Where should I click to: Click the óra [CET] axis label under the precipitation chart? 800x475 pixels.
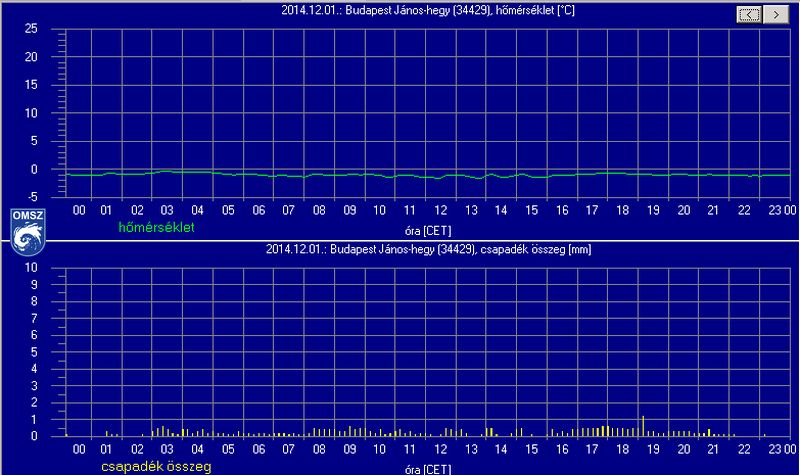(x=428, y=469)
